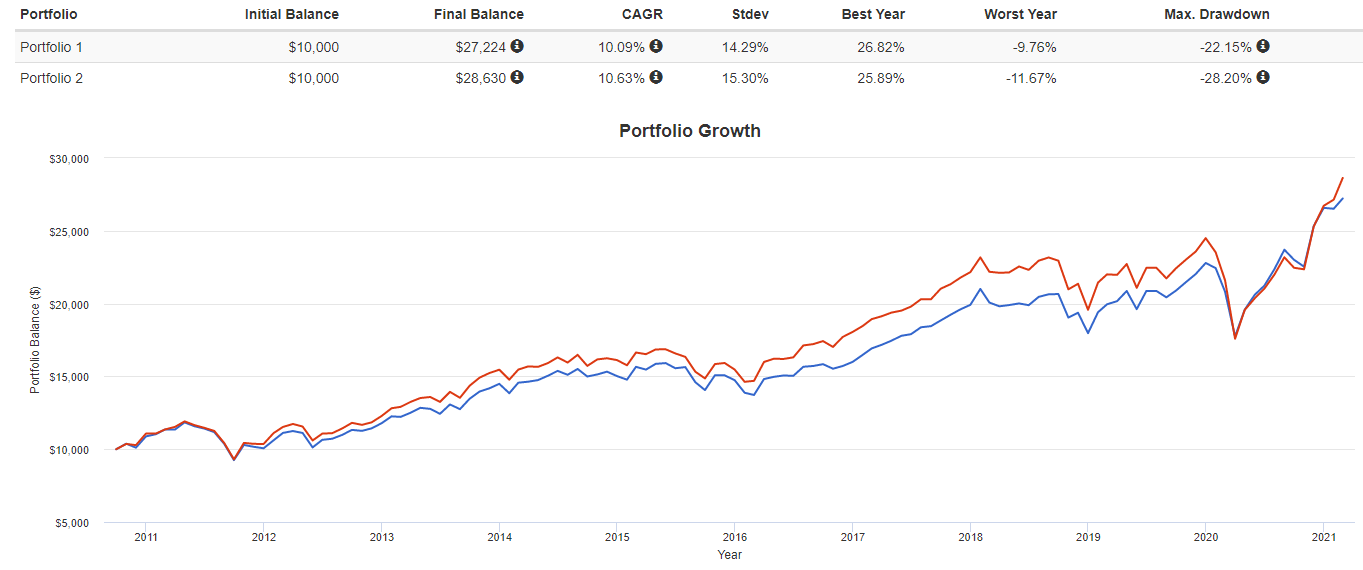Click info icon next to 10.63% CAGR
This screenshot has height=570, width=1363.
click(x=656, y=77)
